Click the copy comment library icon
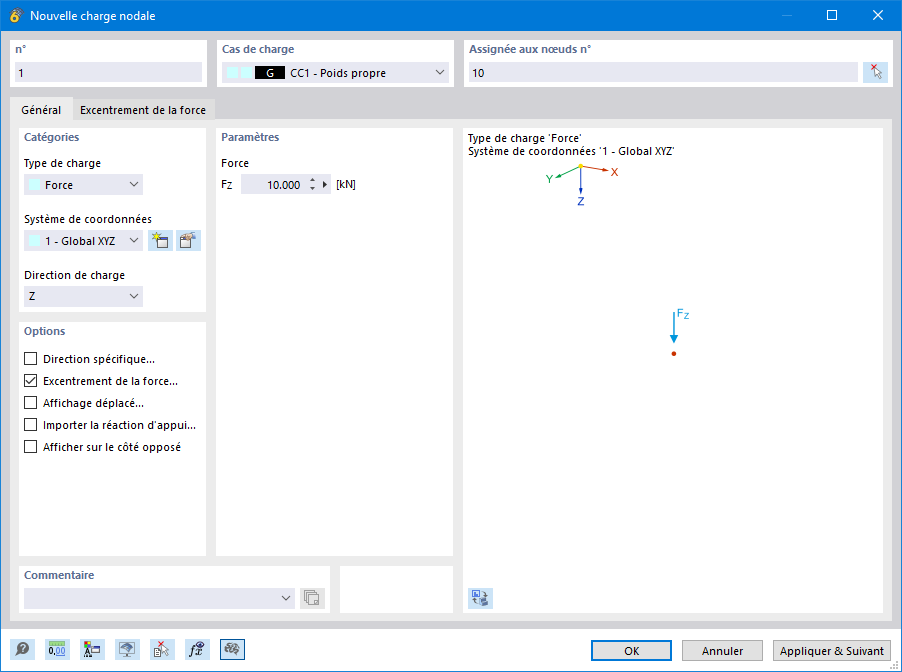 (312, 598)
